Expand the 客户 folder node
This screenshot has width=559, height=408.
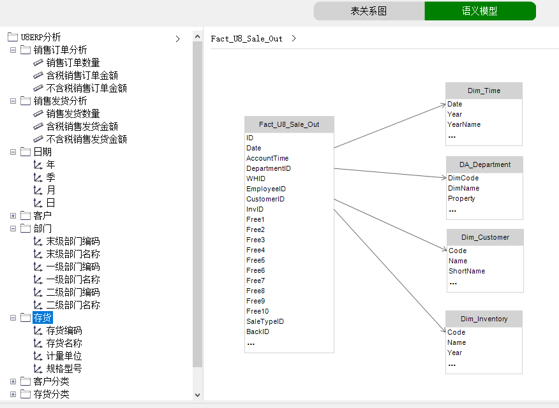[x=13, y=216]
